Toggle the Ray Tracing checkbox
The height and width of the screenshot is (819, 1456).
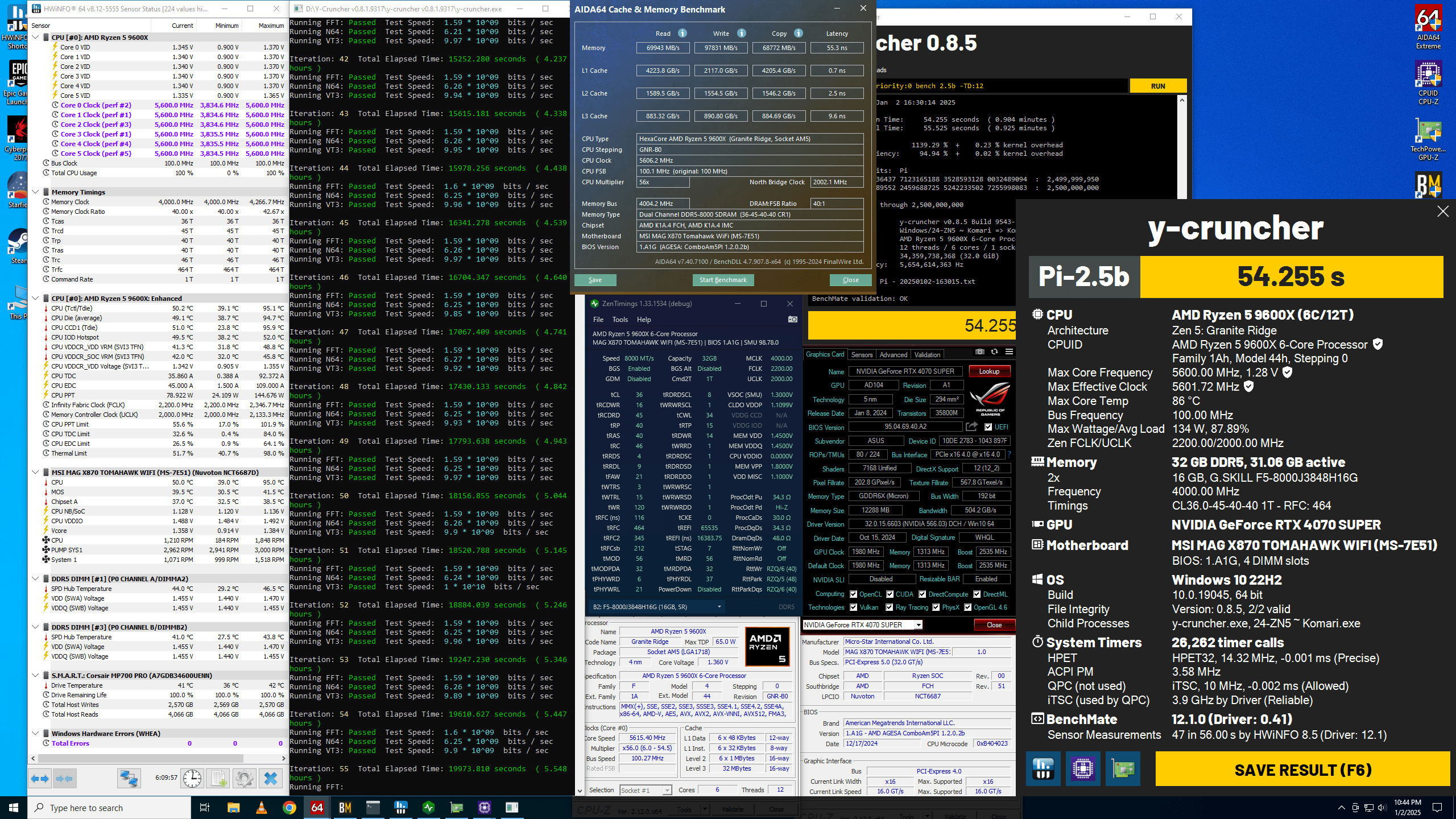pyautogui.click(x=890, y=607)
